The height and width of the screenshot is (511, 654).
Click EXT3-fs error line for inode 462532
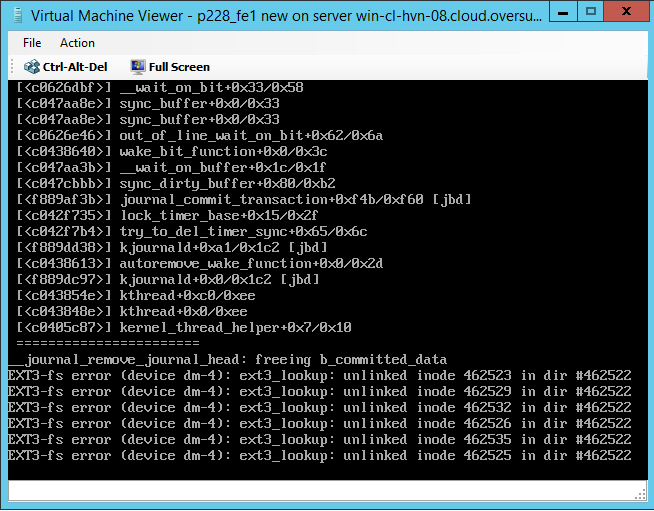(319, 408)
